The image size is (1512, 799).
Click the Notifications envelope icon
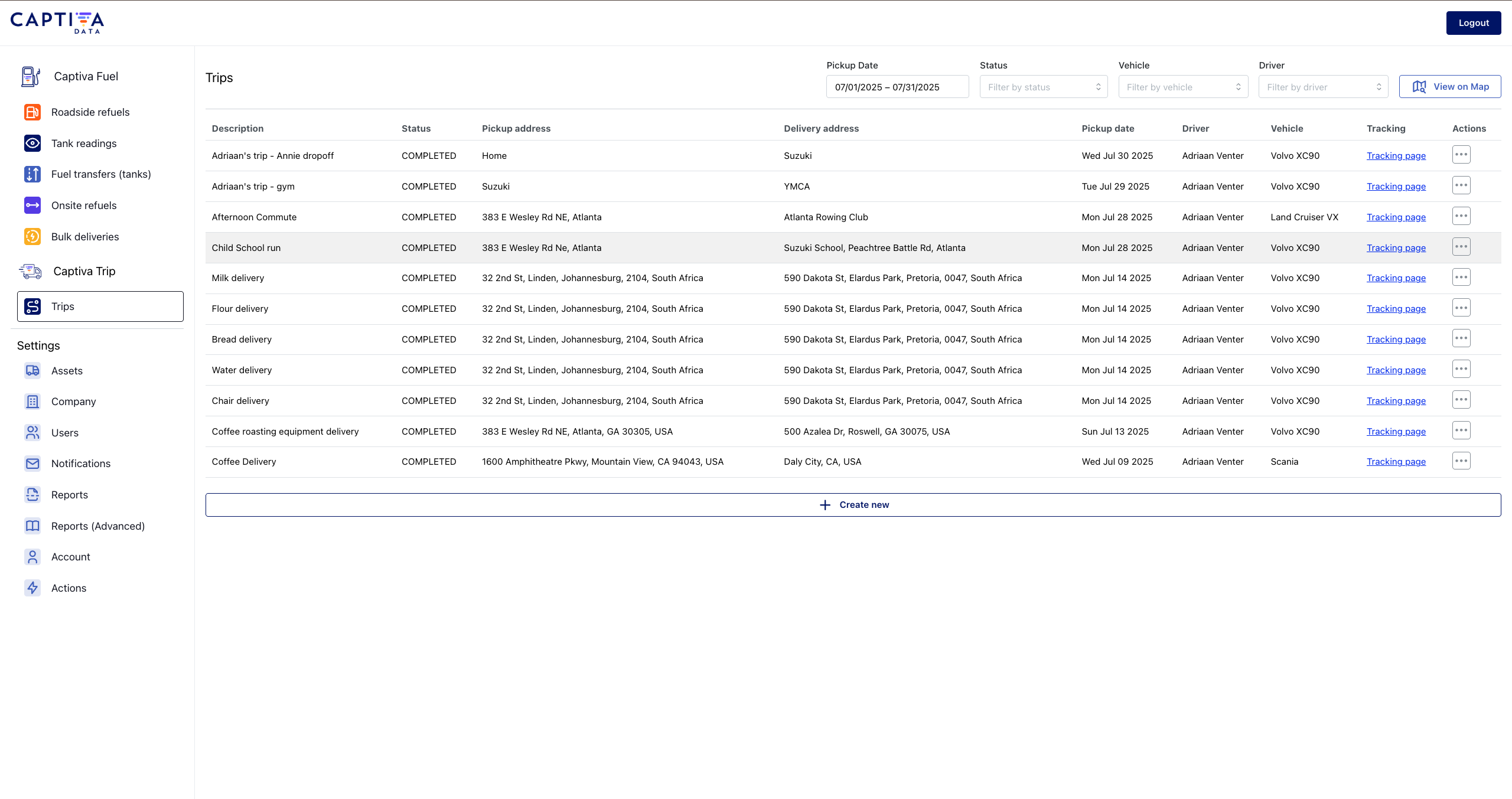32,463
